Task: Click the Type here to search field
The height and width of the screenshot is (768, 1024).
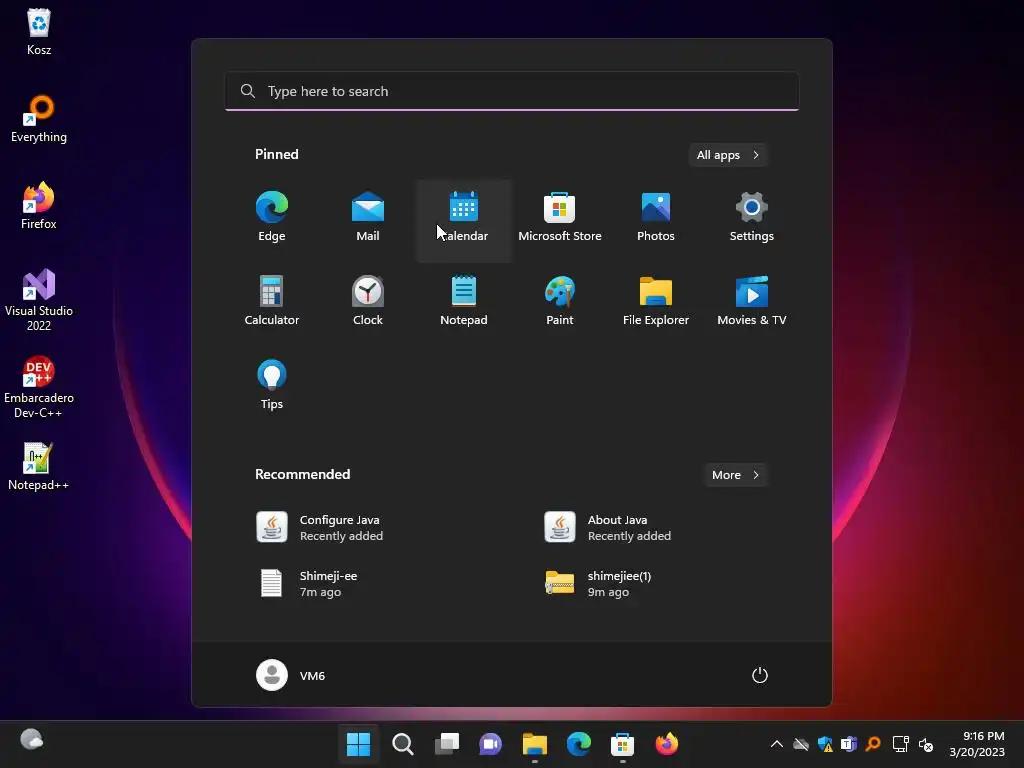Action: point(512,91)
